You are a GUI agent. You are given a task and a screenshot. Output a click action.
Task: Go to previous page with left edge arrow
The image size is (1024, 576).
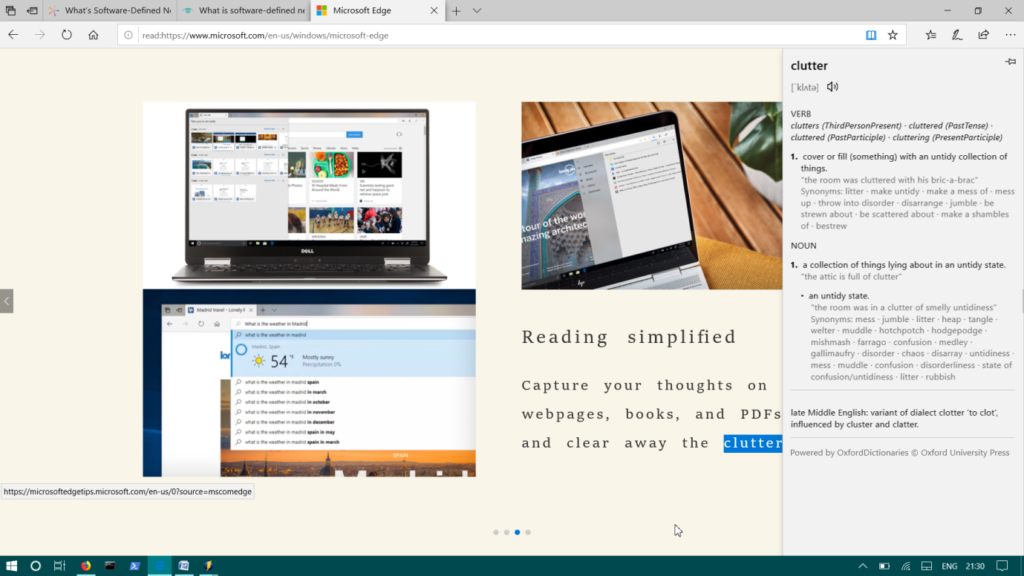7,301
